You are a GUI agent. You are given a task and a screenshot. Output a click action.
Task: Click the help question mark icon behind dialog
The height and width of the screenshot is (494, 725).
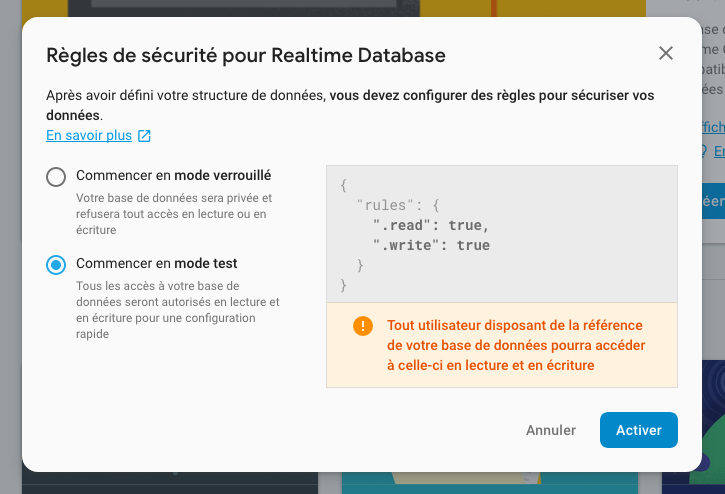tap(706, 151)
